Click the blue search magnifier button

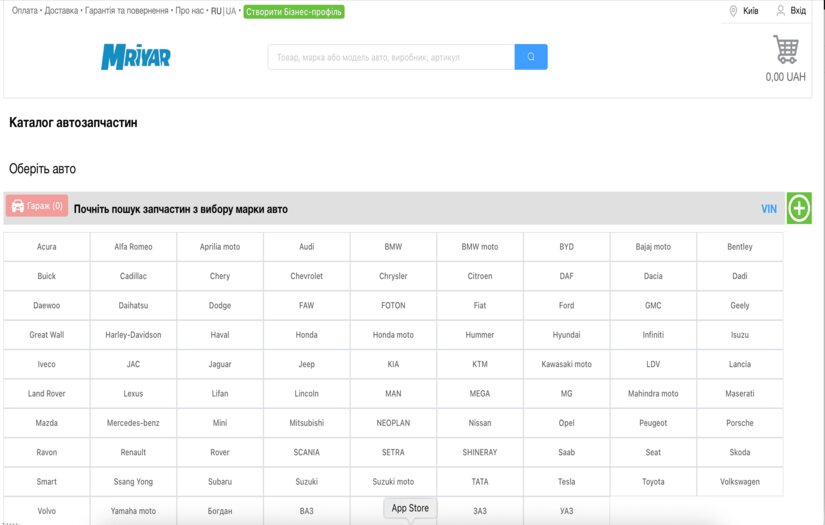point(530,57)
